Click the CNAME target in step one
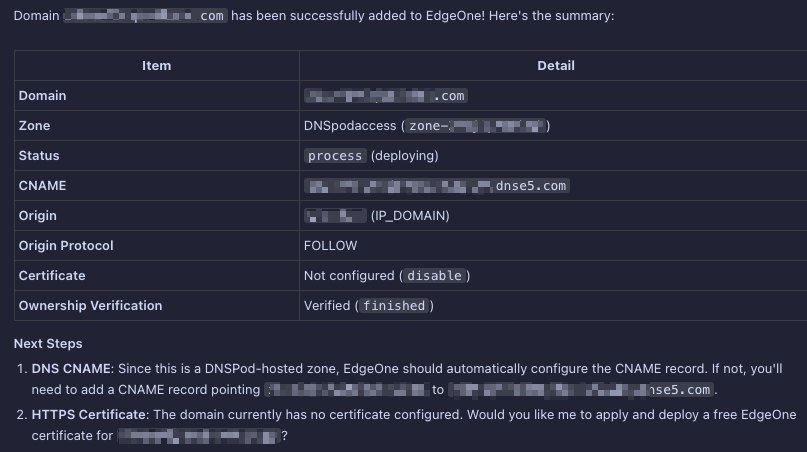The width and height of the screenshot is (807, 452). pyautogui.click(x=581, y=390)
